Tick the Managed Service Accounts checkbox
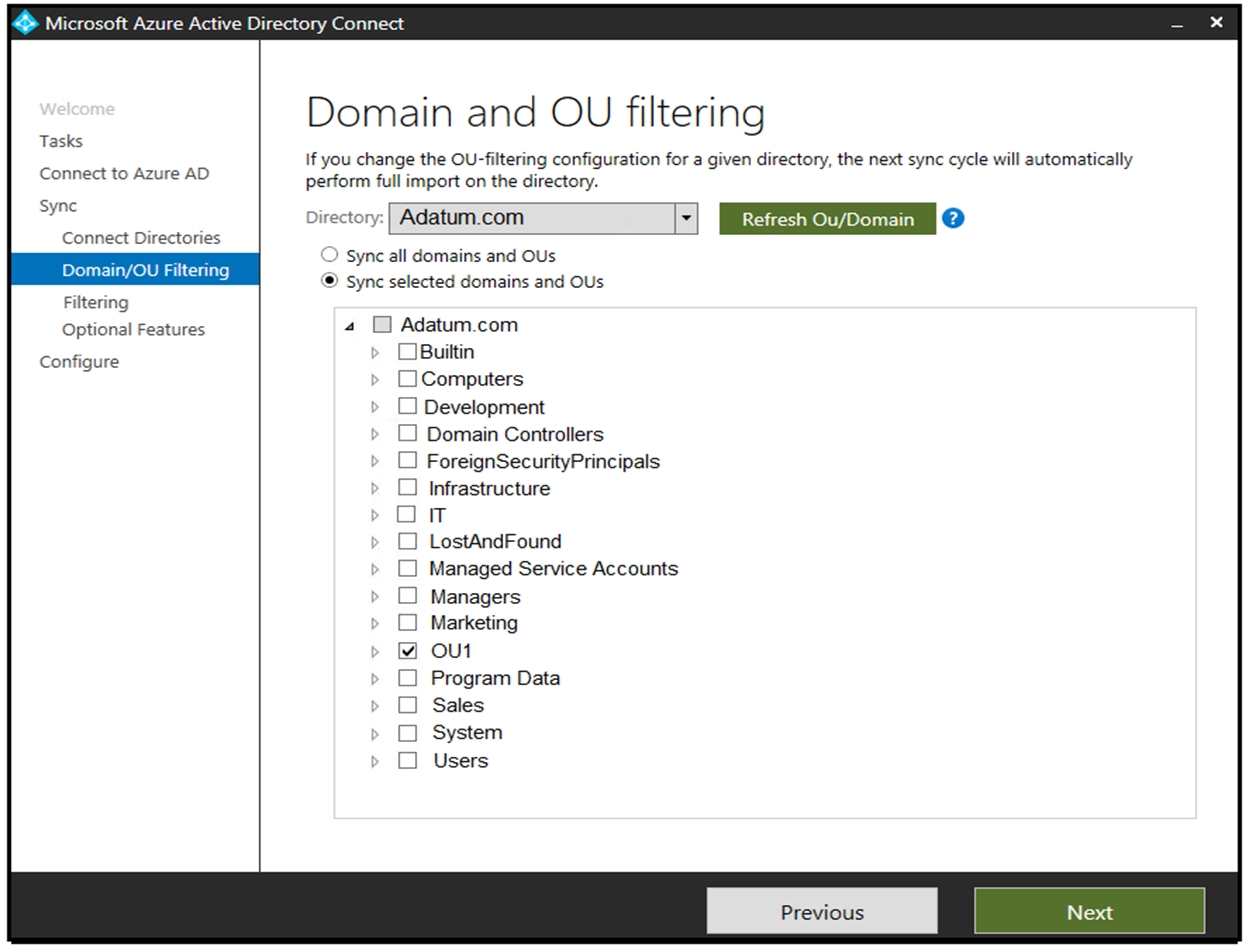1249x948 pixels. coord(407,568)
